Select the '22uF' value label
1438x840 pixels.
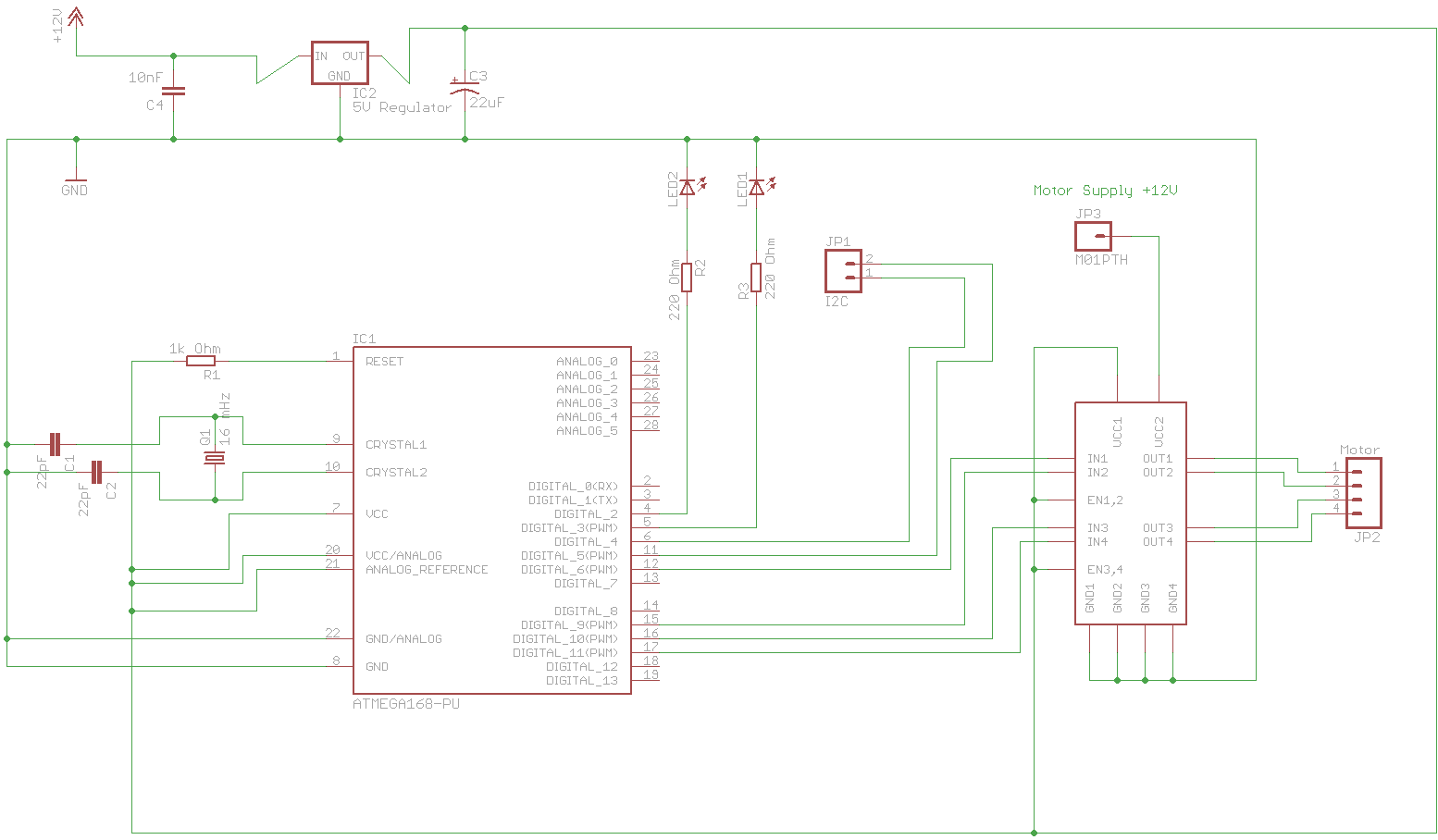pyautogui.click(x=487, y=103)
